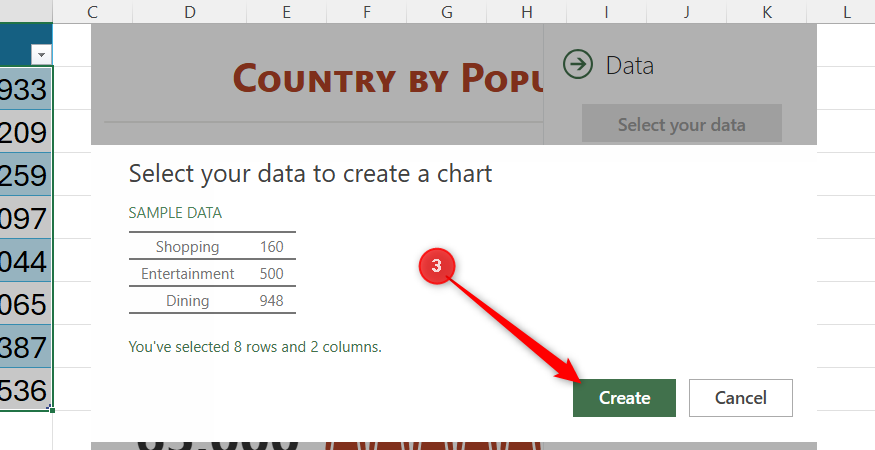Click the cell ending in 097

click(x=26, y=217)
